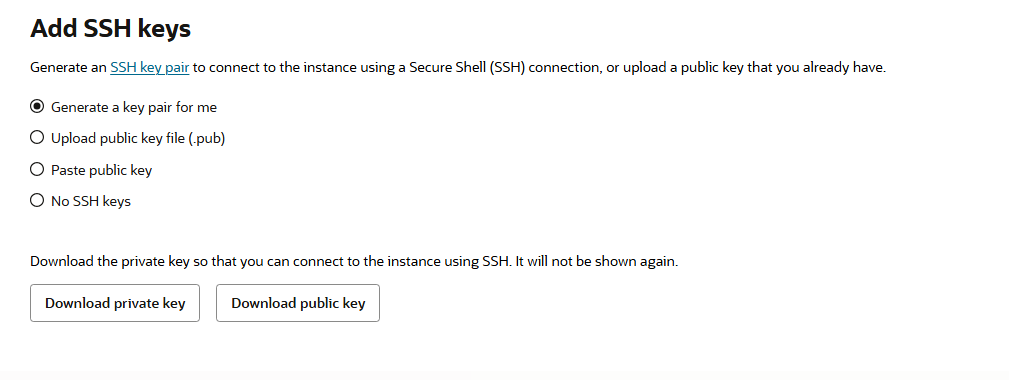The height and width of the screenshot is (380, 1009).
Task: Click the 'Add SSH keys' heading
Action: click(111, 28)
